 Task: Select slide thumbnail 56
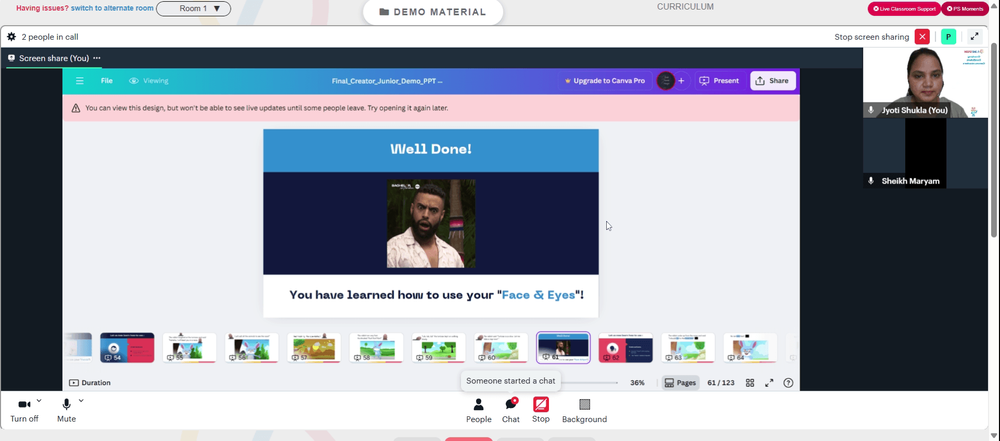click(251, 348)
